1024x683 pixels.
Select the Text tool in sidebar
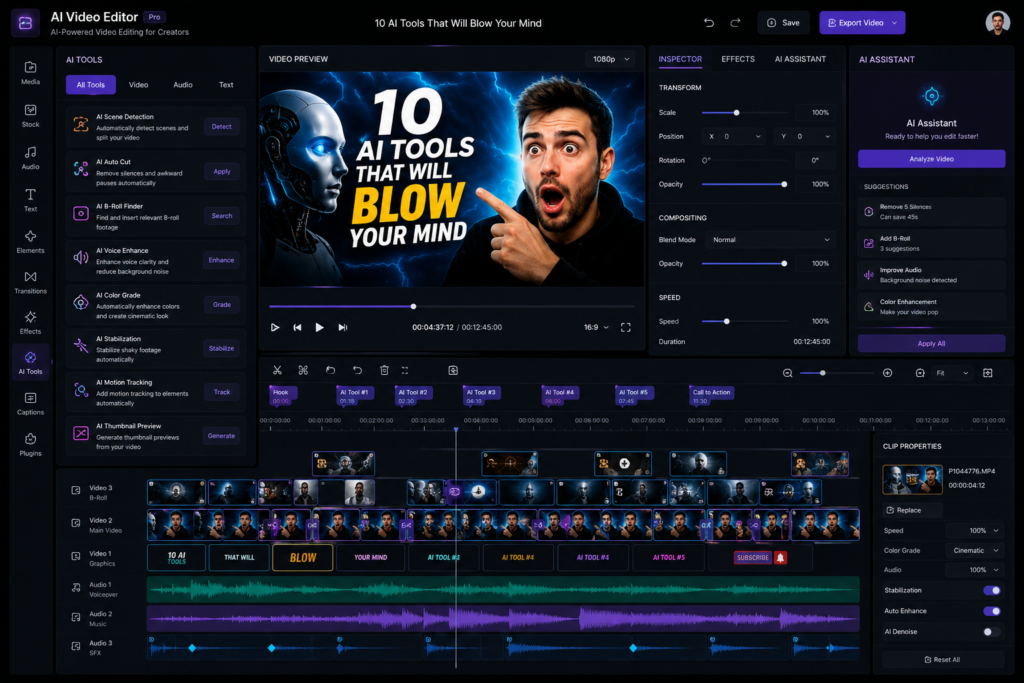[30, 200]
